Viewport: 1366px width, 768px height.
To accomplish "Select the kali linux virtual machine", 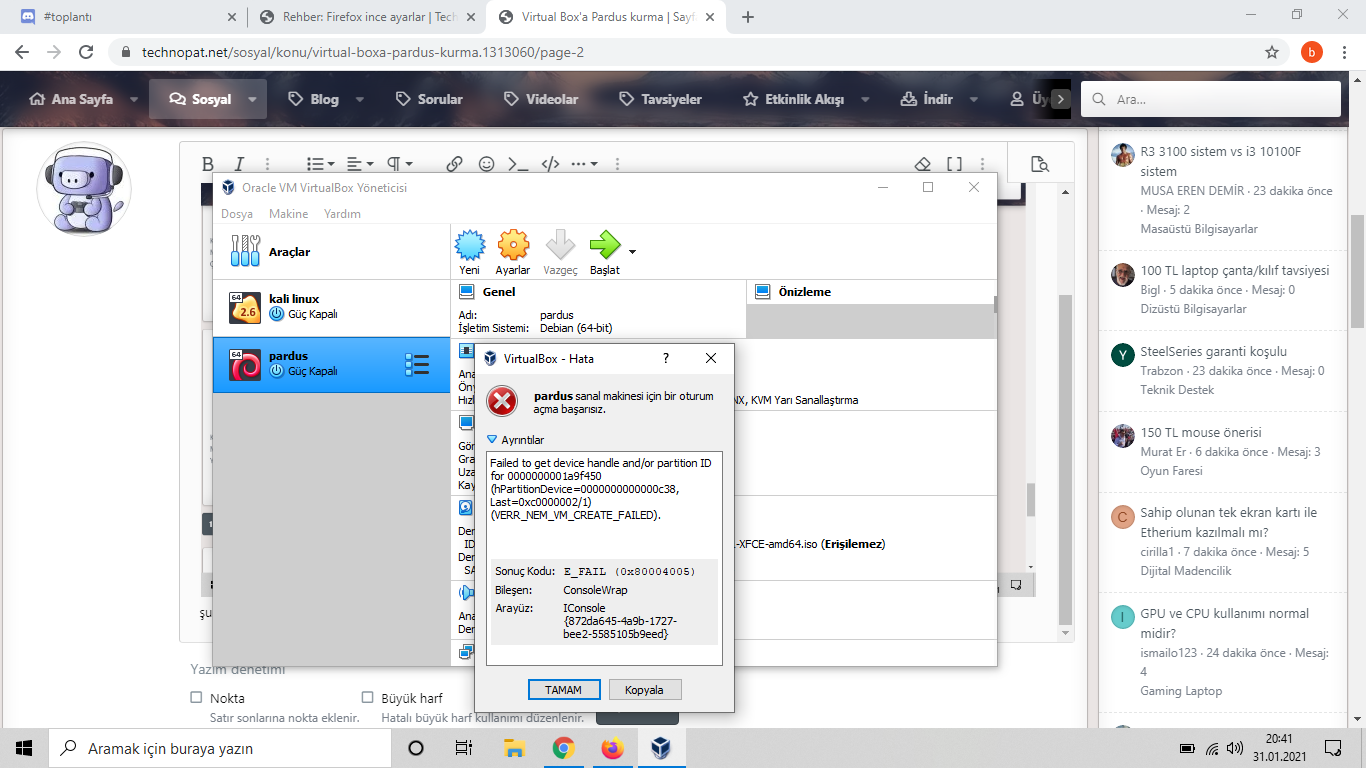I will click(332, 307).
